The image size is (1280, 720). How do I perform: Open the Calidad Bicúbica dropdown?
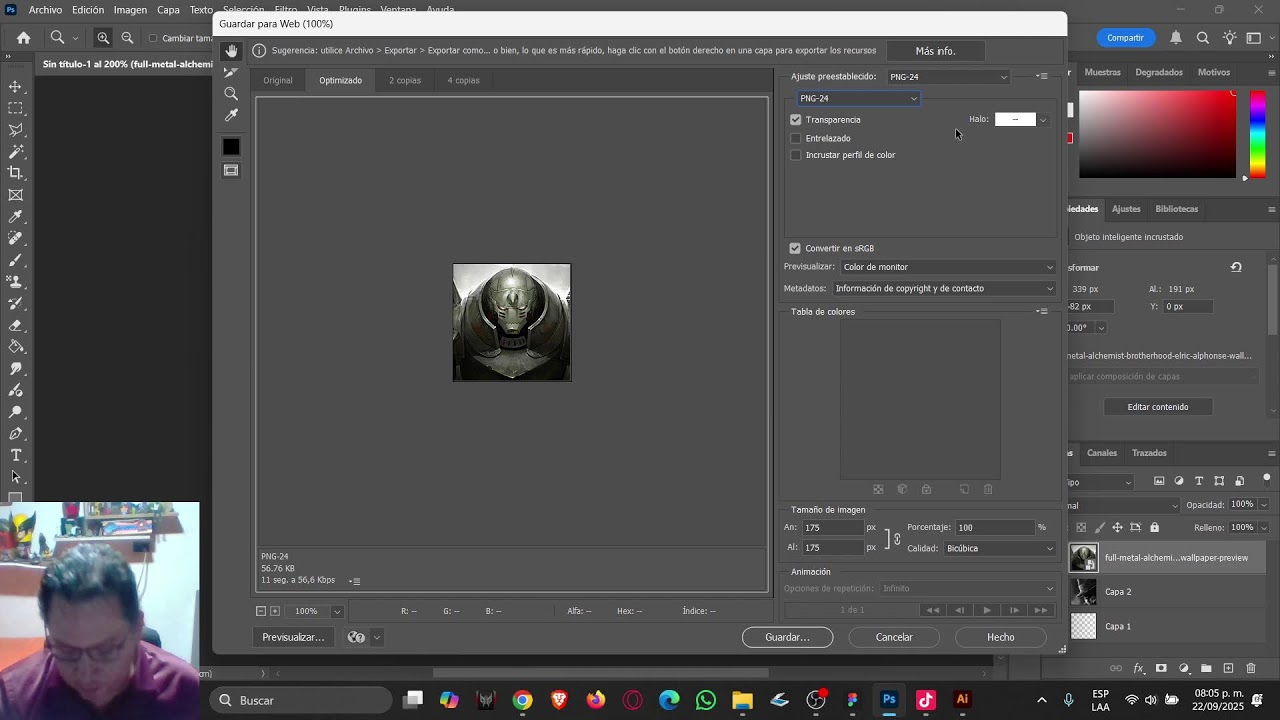(999, 548)
